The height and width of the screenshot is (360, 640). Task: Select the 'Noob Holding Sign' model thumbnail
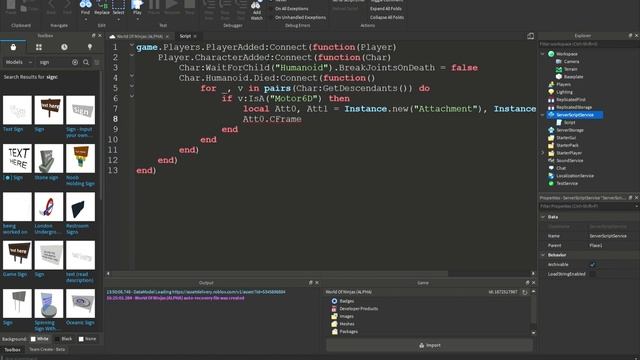[x=80, y=158]
